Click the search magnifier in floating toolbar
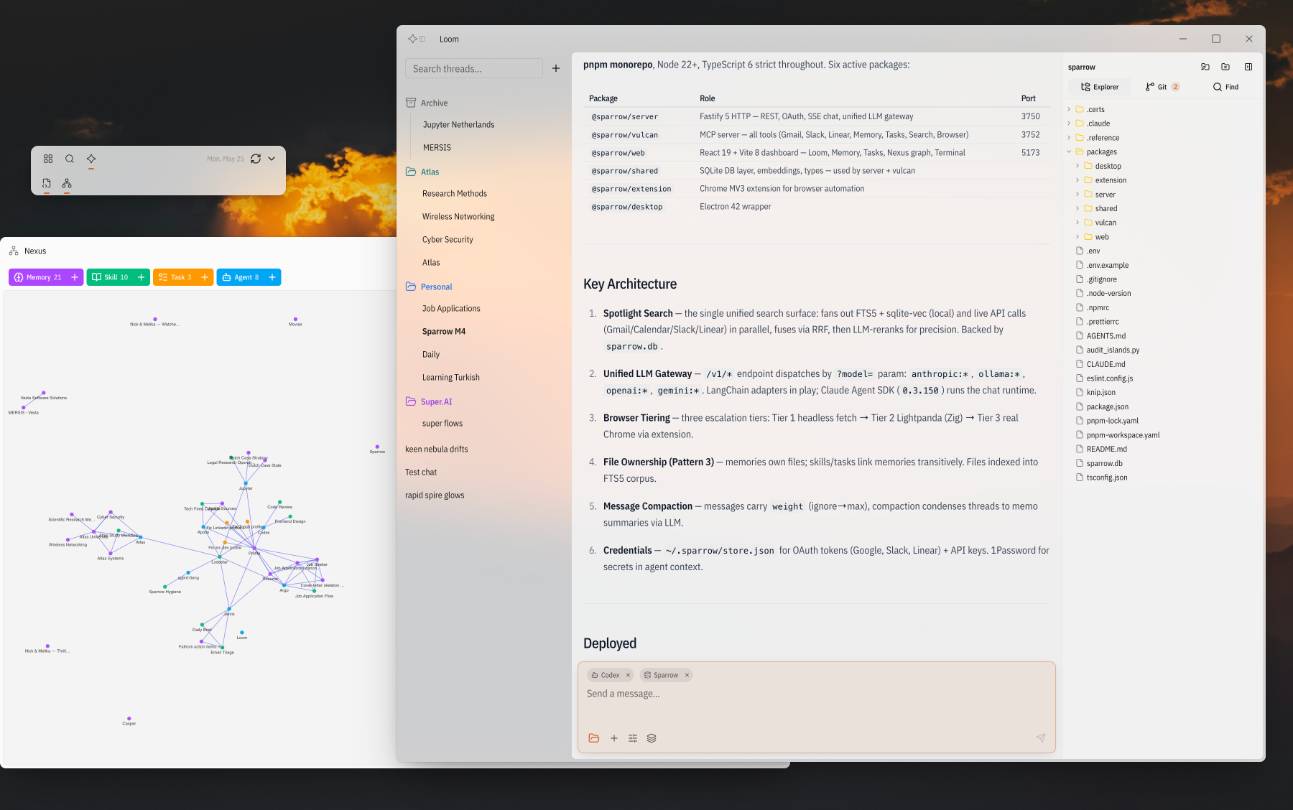Image resolution: width=1293 pixels, height=810 pixels. [69, 158]
